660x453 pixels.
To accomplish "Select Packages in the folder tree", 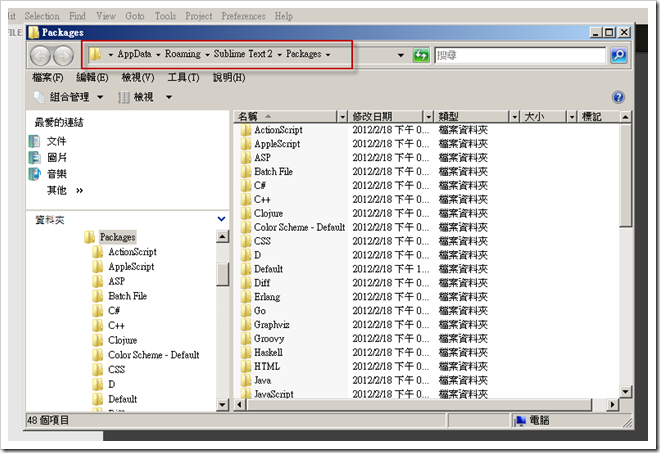I will (x=117, y=237).
